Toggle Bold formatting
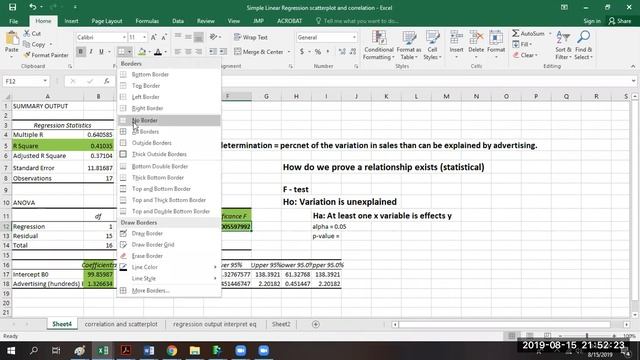This screenshot has height=360, width=640. [80, 52]
